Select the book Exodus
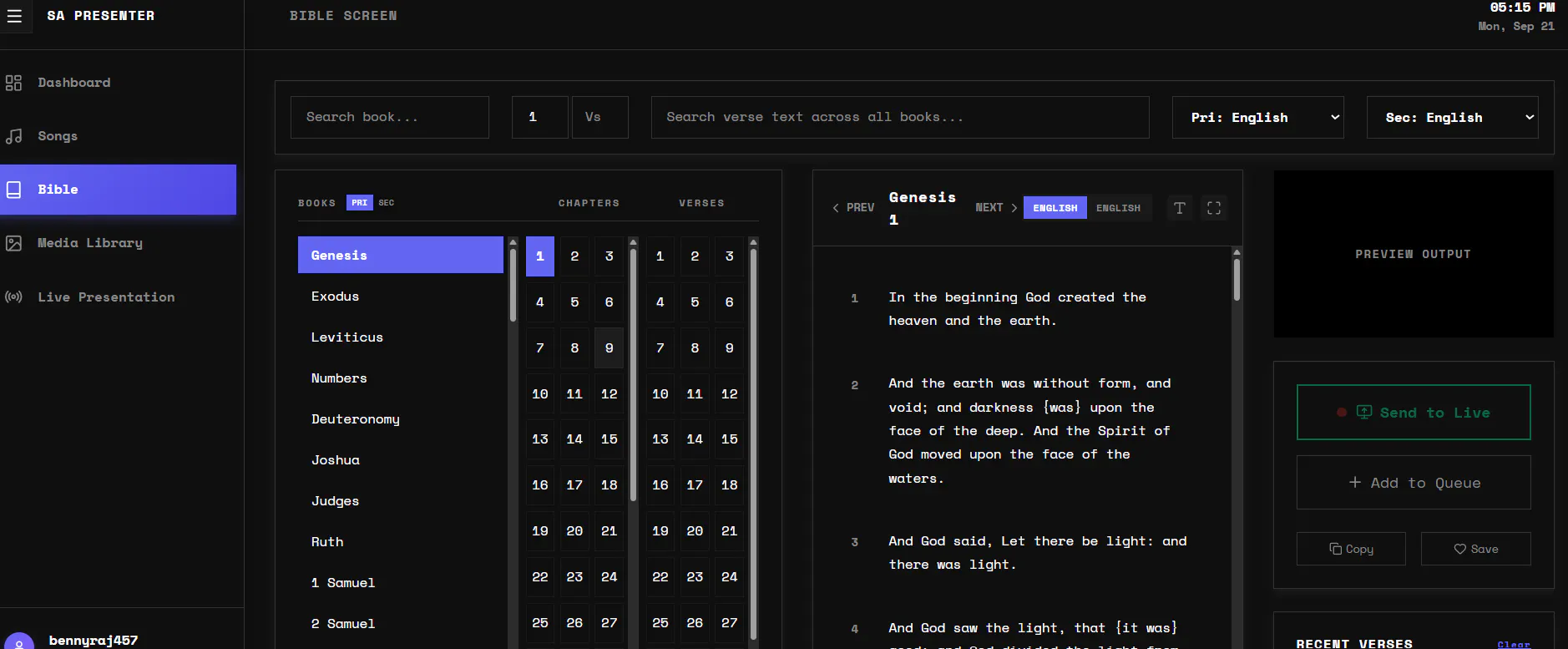This screenshot has height=649, width=1568. tap(401, 297)
